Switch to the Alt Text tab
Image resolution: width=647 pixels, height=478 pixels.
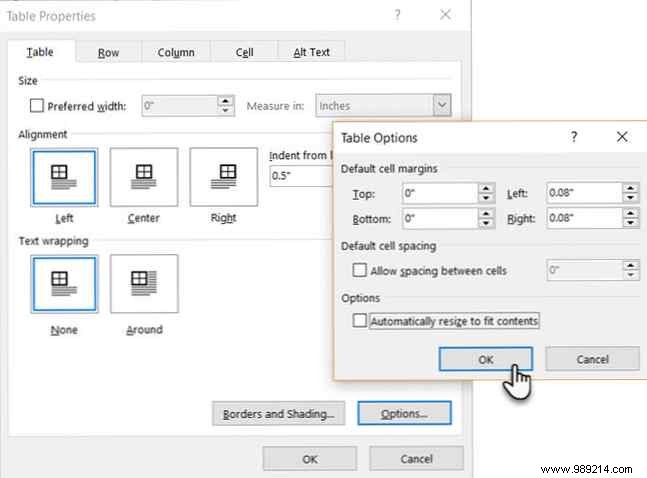[311, 52]
